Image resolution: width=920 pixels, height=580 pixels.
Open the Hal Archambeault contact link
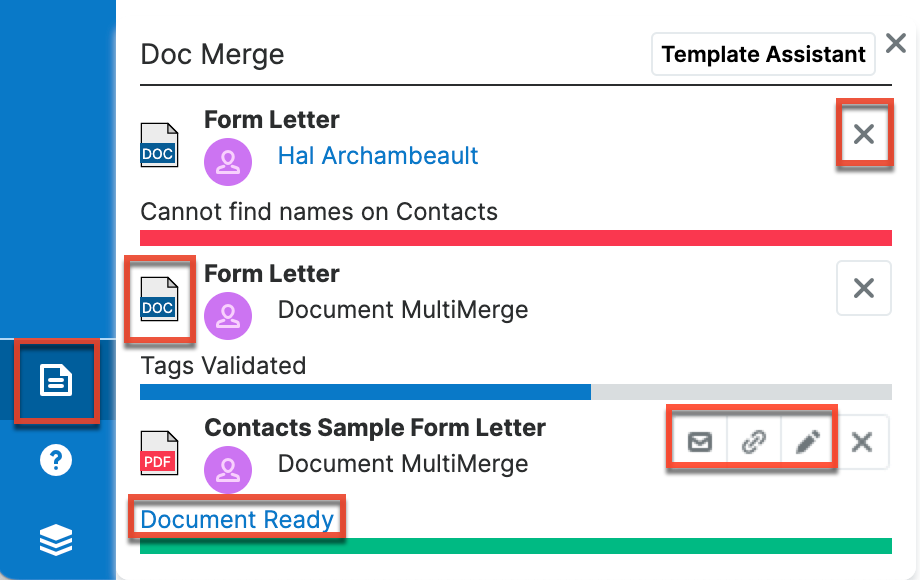(x=378, y=156)
